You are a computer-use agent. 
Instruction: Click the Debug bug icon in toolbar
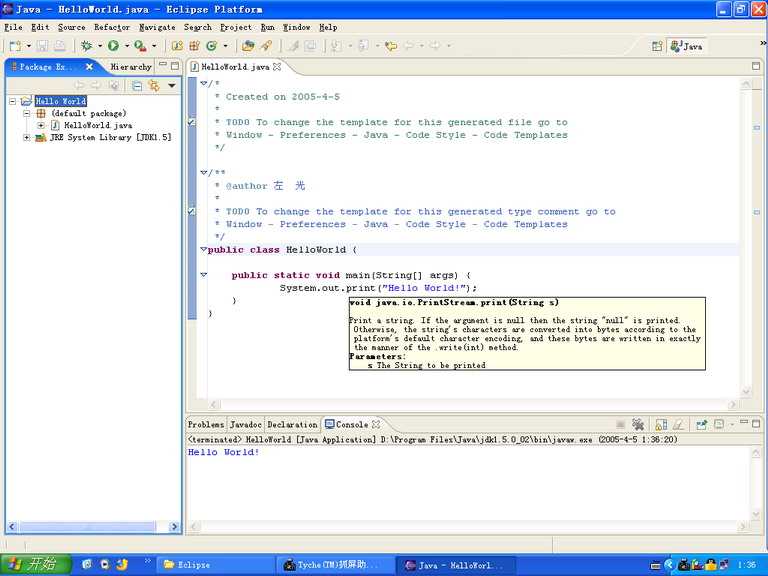click(x=87, y=46)
